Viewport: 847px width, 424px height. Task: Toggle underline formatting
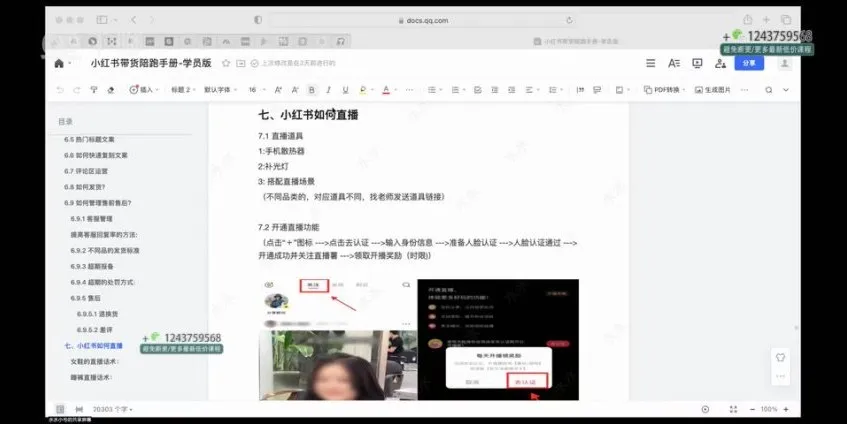pyautogui.click(x=345, y=89)
